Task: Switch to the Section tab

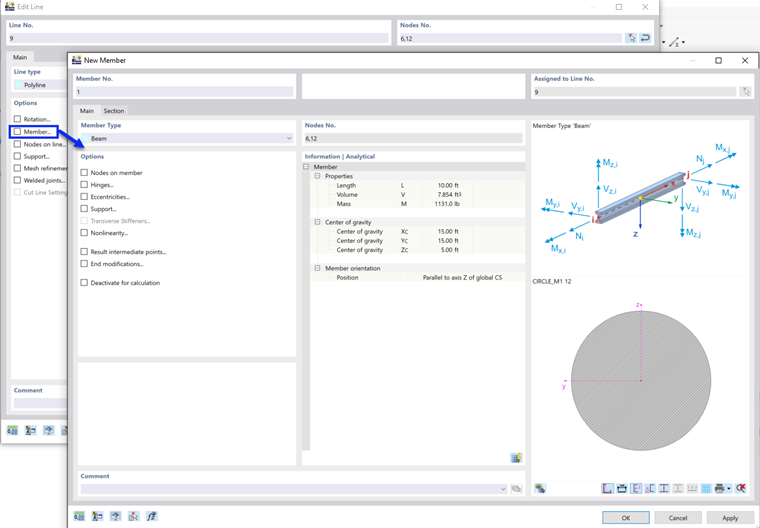Action: click(x=114, y=111)
